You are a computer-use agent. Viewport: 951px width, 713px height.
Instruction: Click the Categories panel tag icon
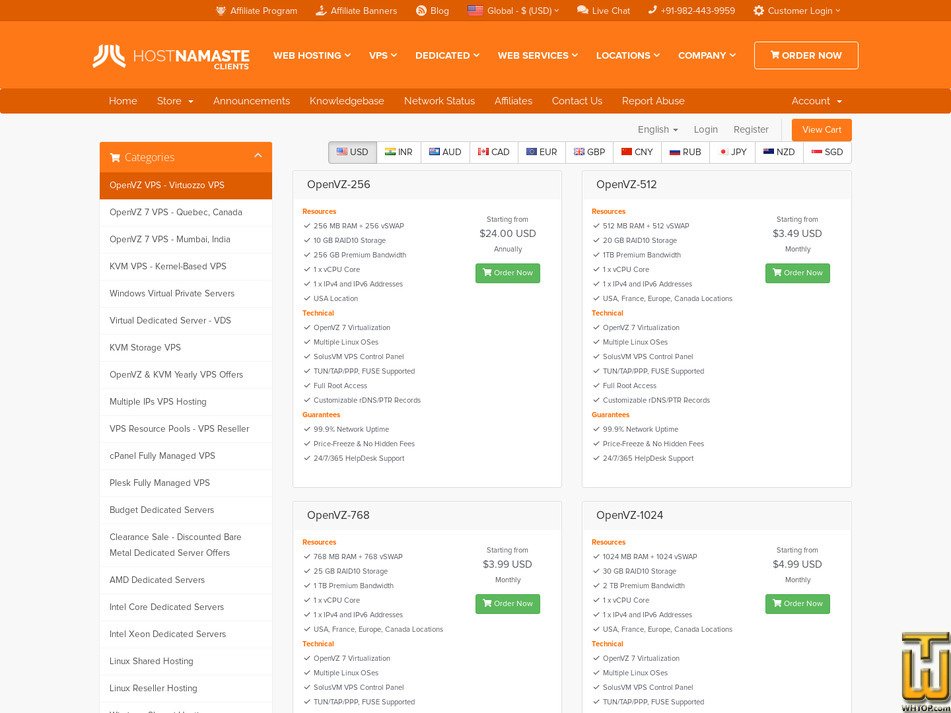click(x=114, y=158)
